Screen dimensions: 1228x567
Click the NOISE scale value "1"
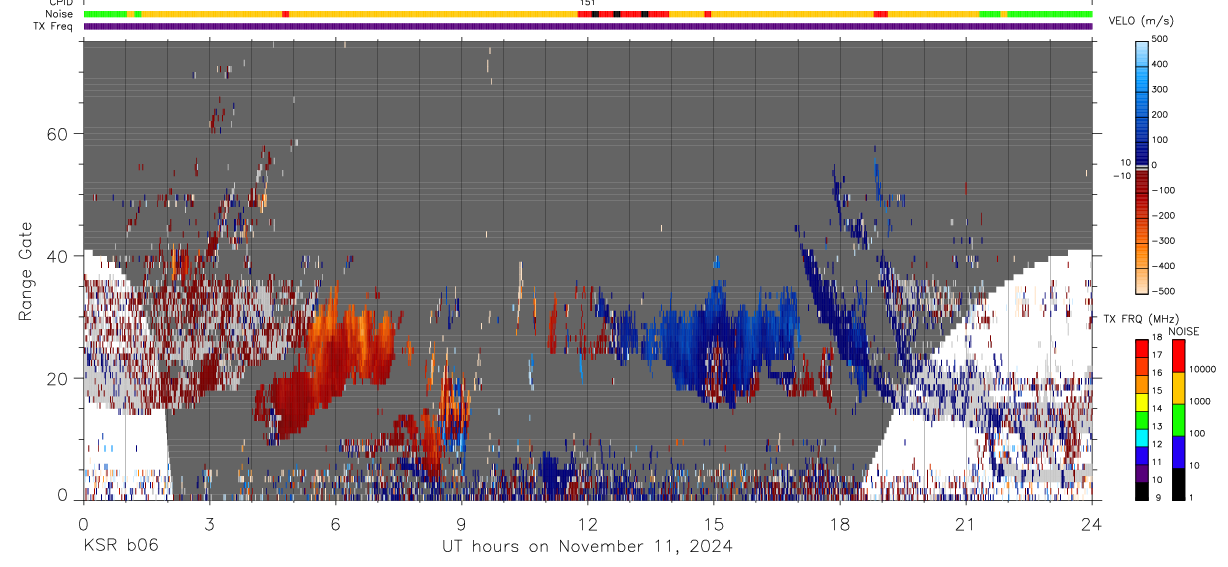[x=1190, y=497]
